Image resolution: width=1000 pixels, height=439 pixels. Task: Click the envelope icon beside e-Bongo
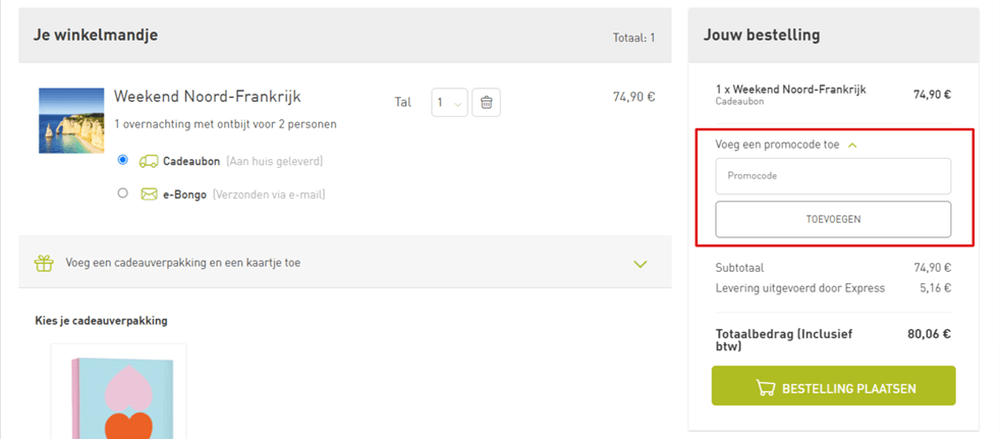(149, 194)
